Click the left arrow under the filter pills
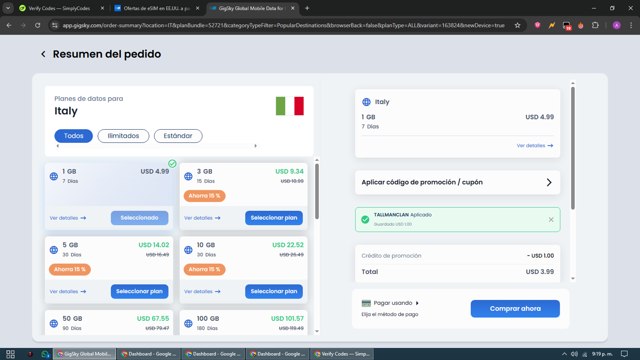Image resolution: width=640 pixels, height=360 pixels. [x=58, y=146]
